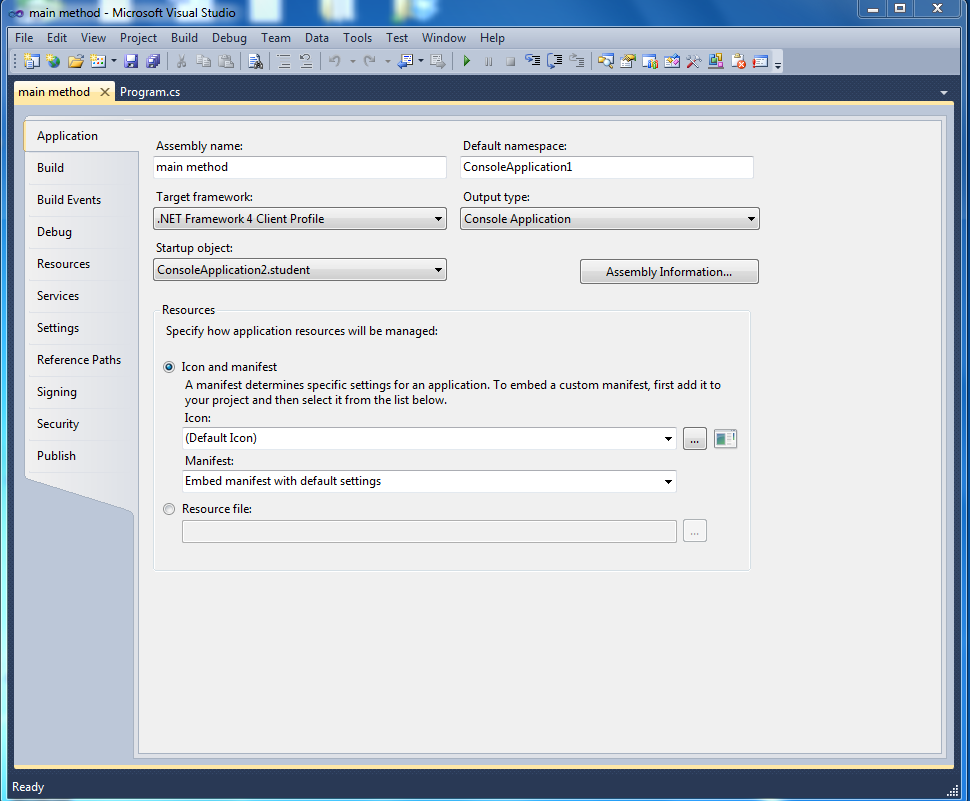Viewport: 970px width, 801px height.
Task: Click the Resource file path field
Action: (429, 531)
